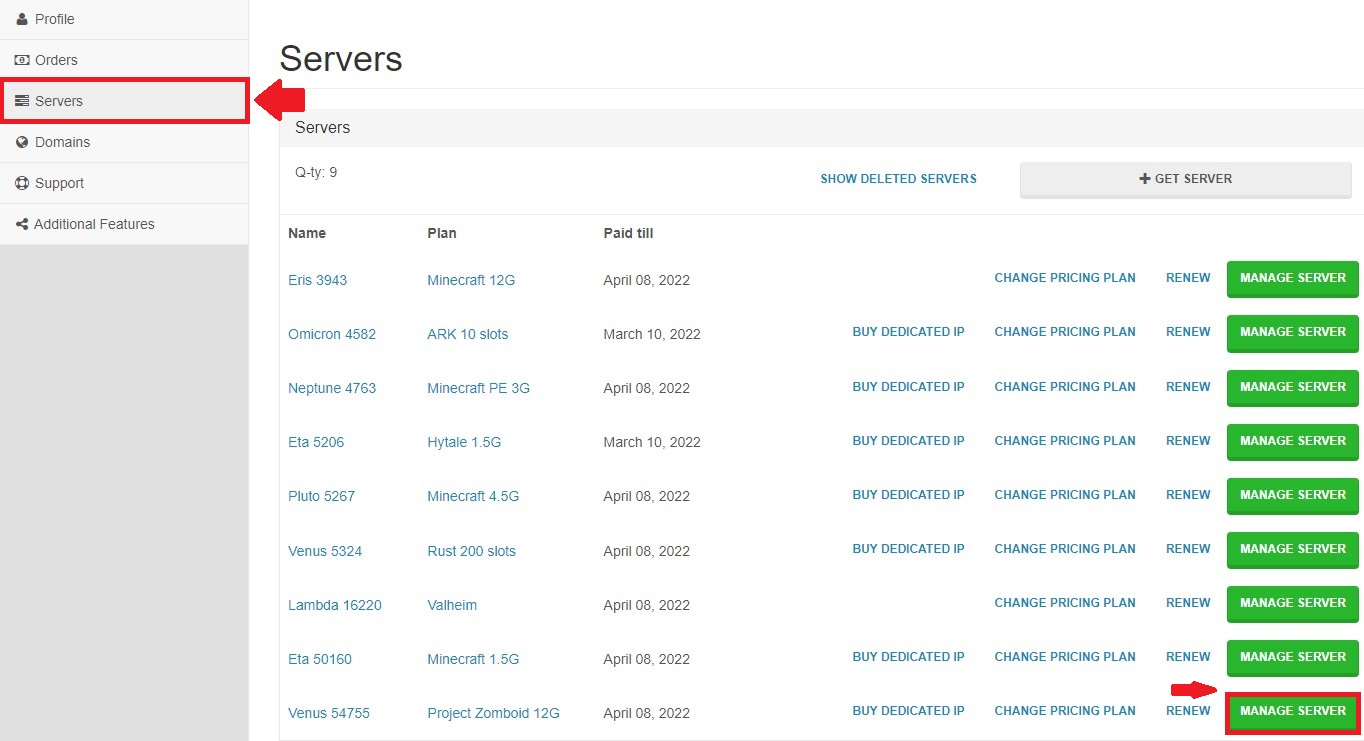Click GET SERVER to order a server
The image size is (1364, 741).
pyautogui.click(x=1185, y=179)
